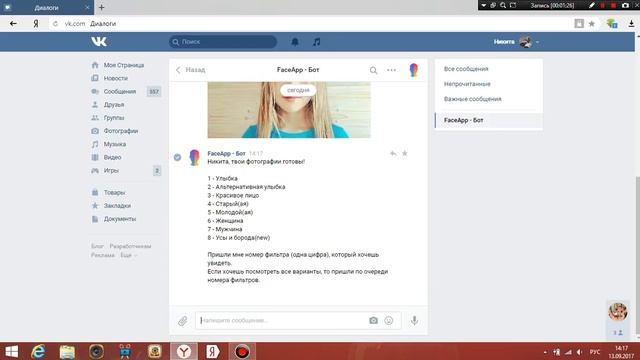Screen dimensions: 640x360
Task: Mark FaceApp message as important star
Action: [404, 153]
